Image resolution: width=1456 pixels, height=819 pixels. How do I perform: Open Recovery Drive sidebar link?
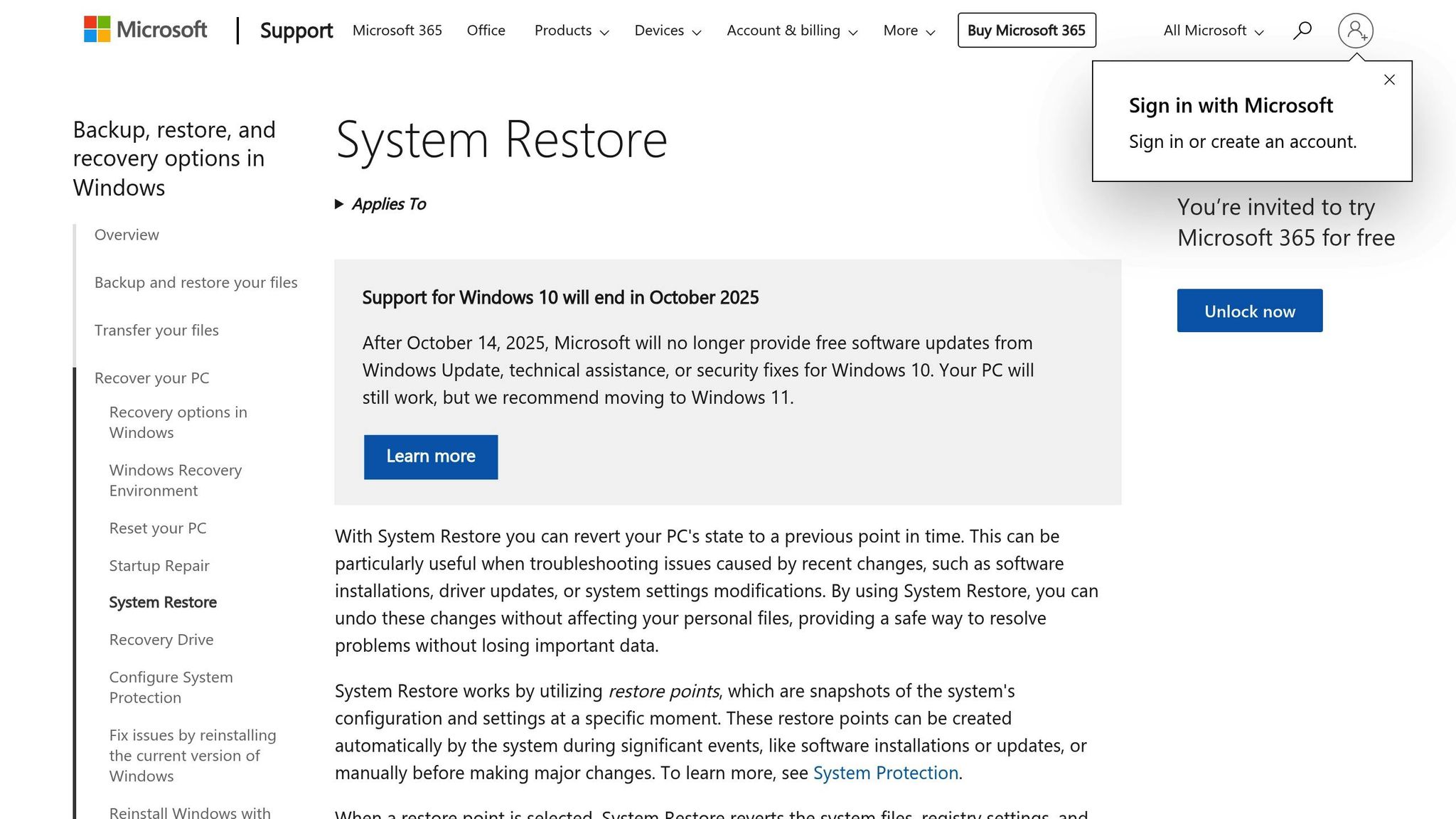click(x=161, y=640)
